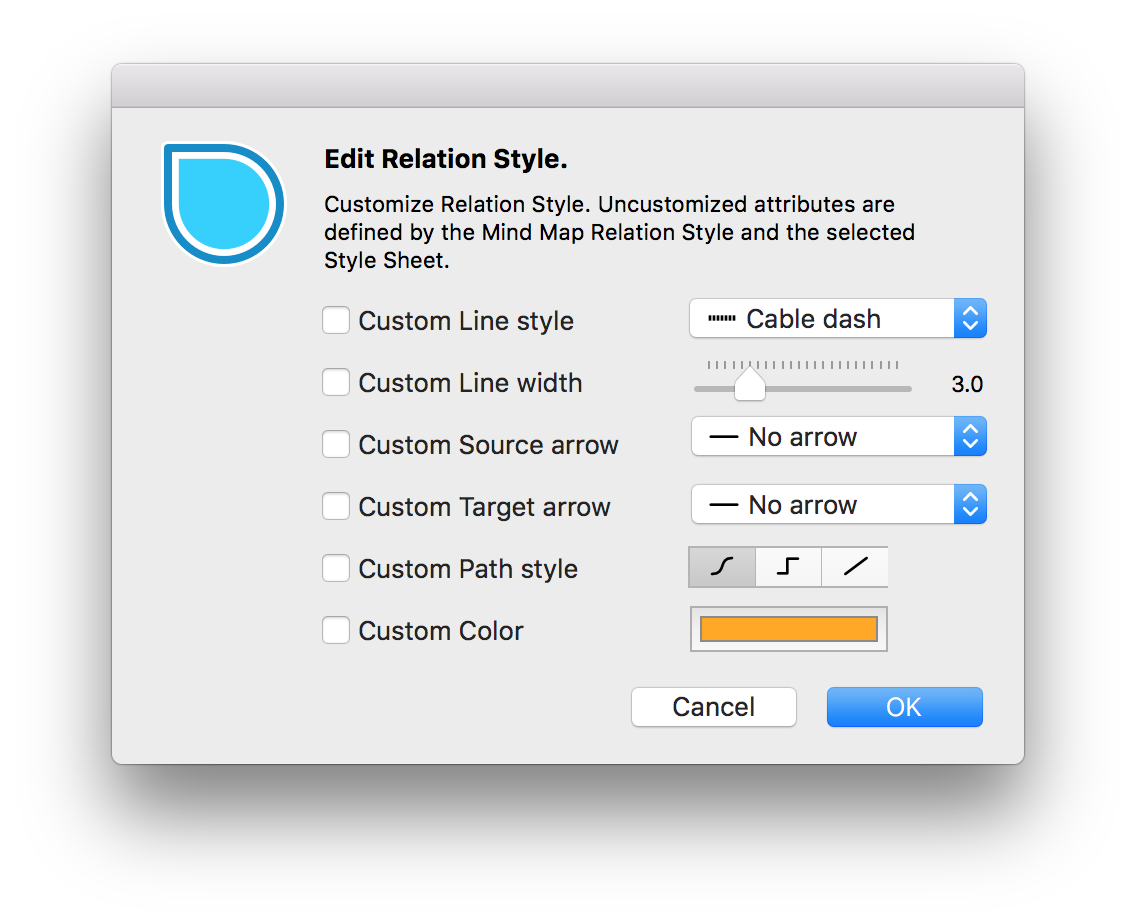Click the 'Edit Relation Style.' heading
Image resolution: width=1136 pixels, height=924 pixels.
pos(446,160)
